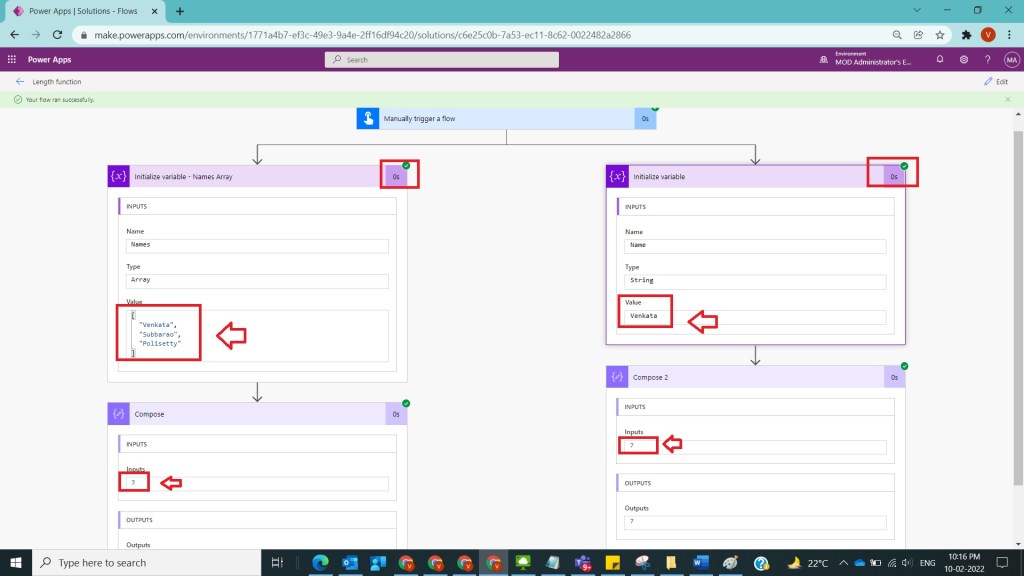Image resolution: width=1024 pixels, height=576 pixels.
Task: Open the notifications bell in header
Action: [940, 60]
